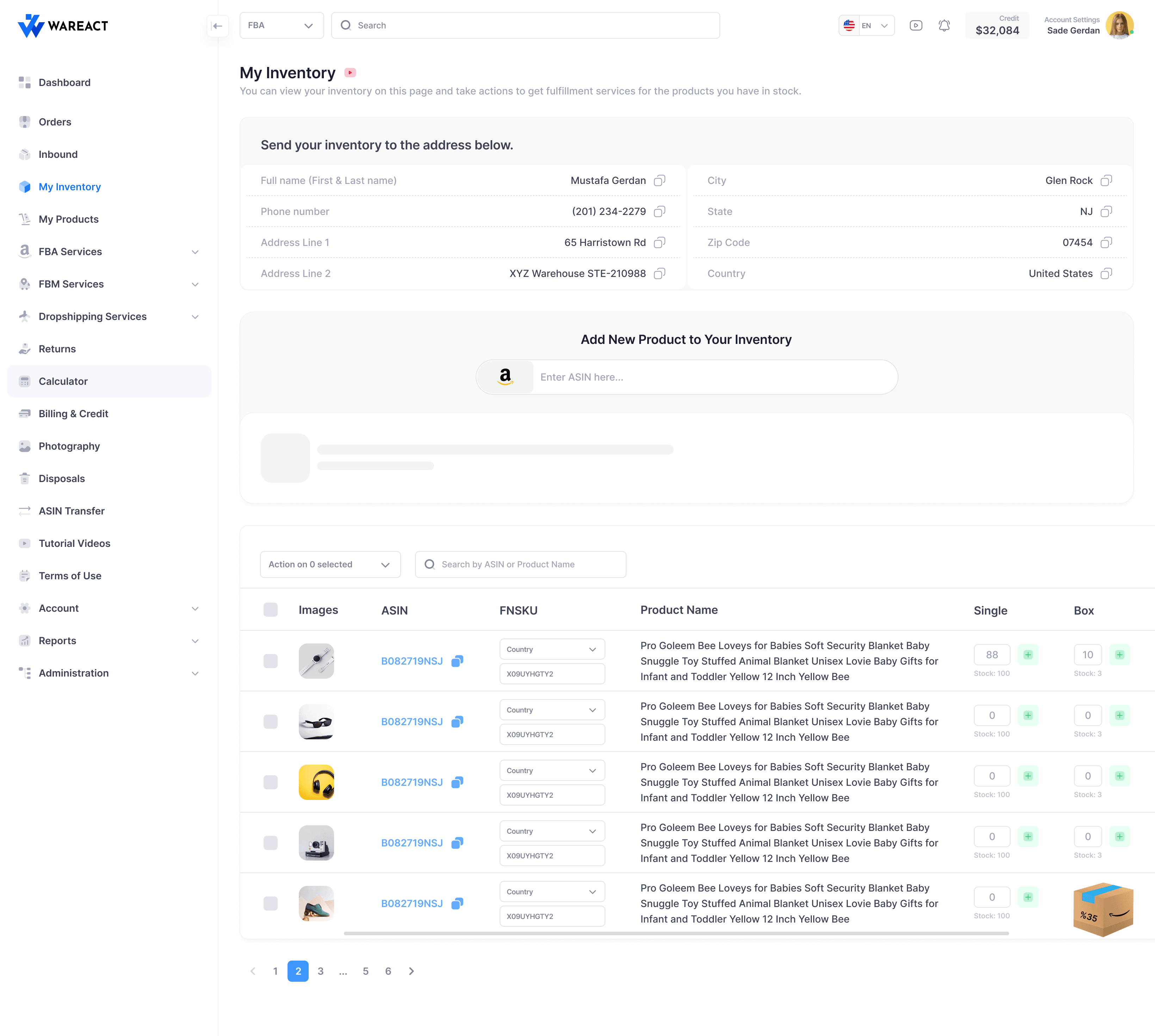Viewport: 1155px width, 1036px height.
Task: Copy the Zip Code value
Action: coord(1106,242)
